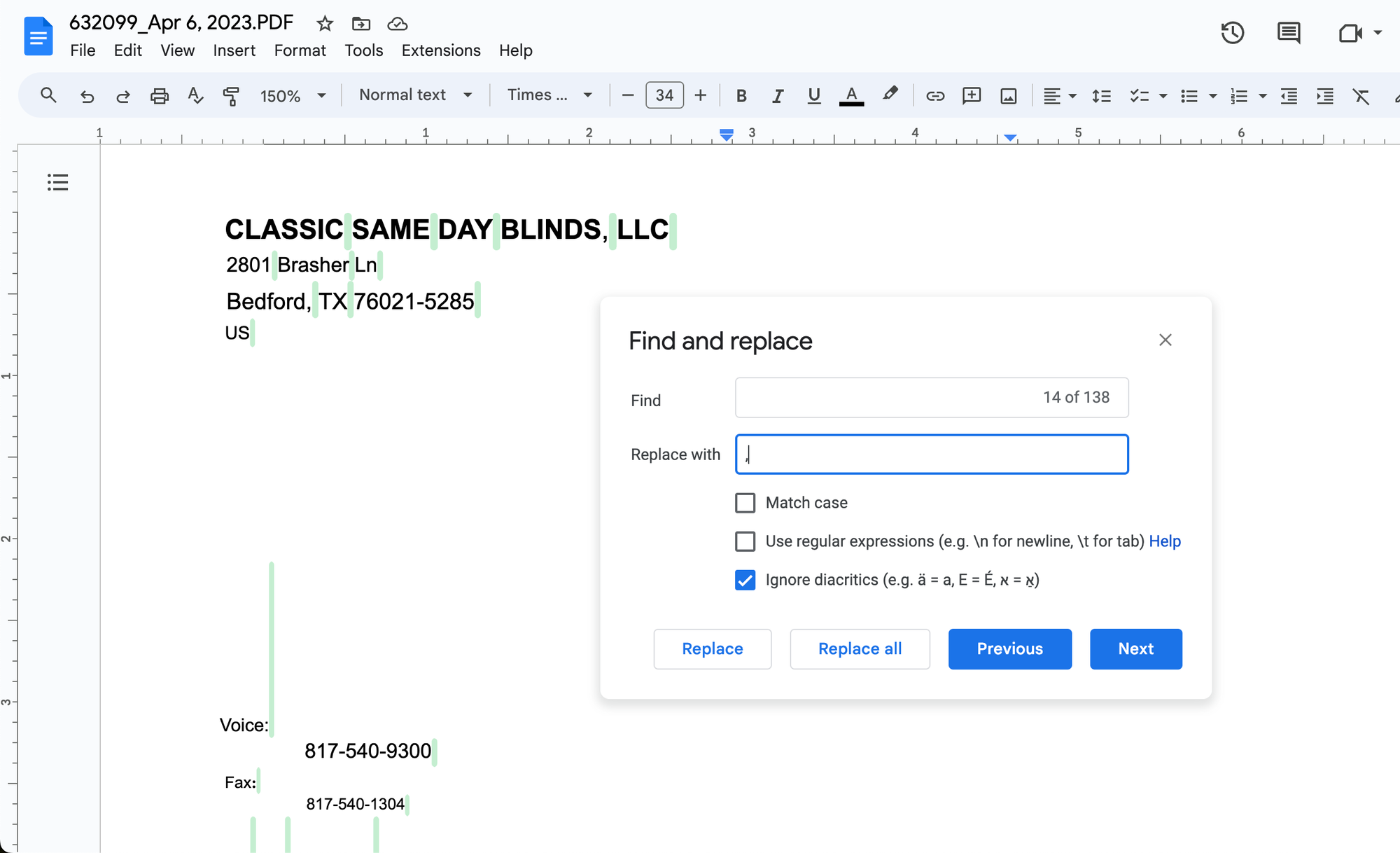Check the cloud document status icon

(398, 24)
